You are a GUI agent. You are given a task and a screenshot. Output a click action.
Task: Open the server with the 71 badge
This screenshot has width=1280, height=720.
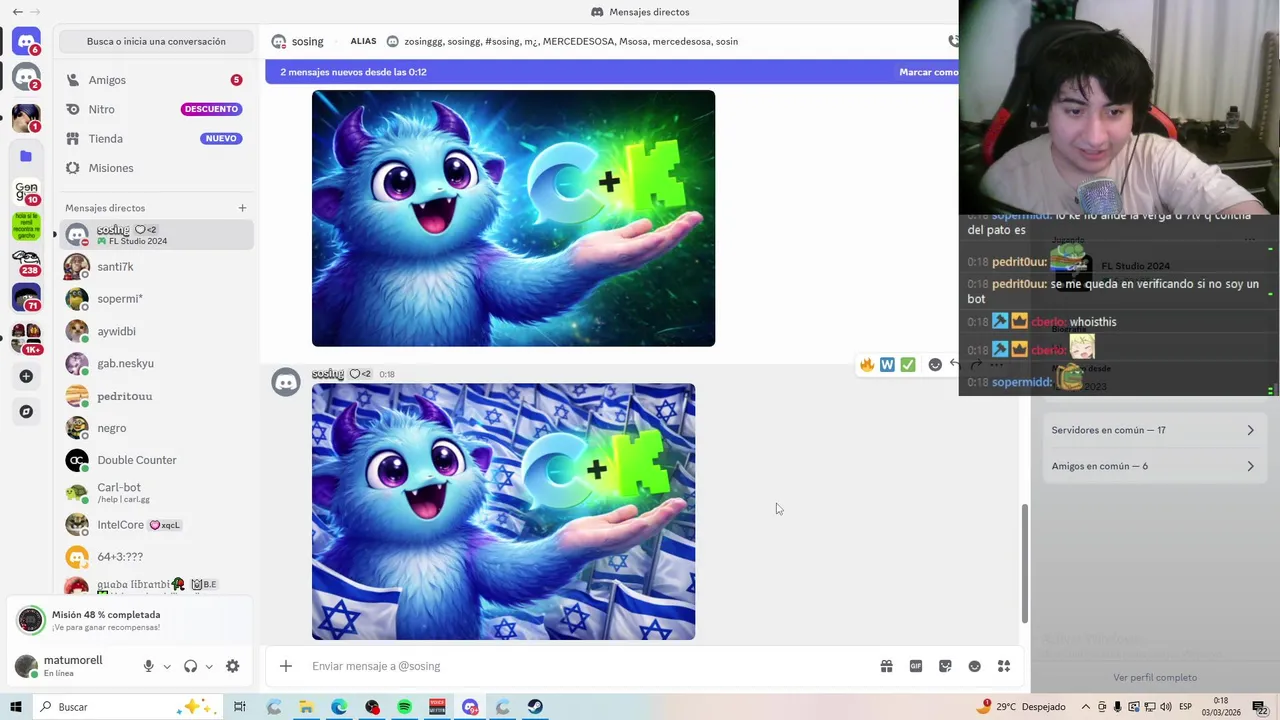[26, 297]
